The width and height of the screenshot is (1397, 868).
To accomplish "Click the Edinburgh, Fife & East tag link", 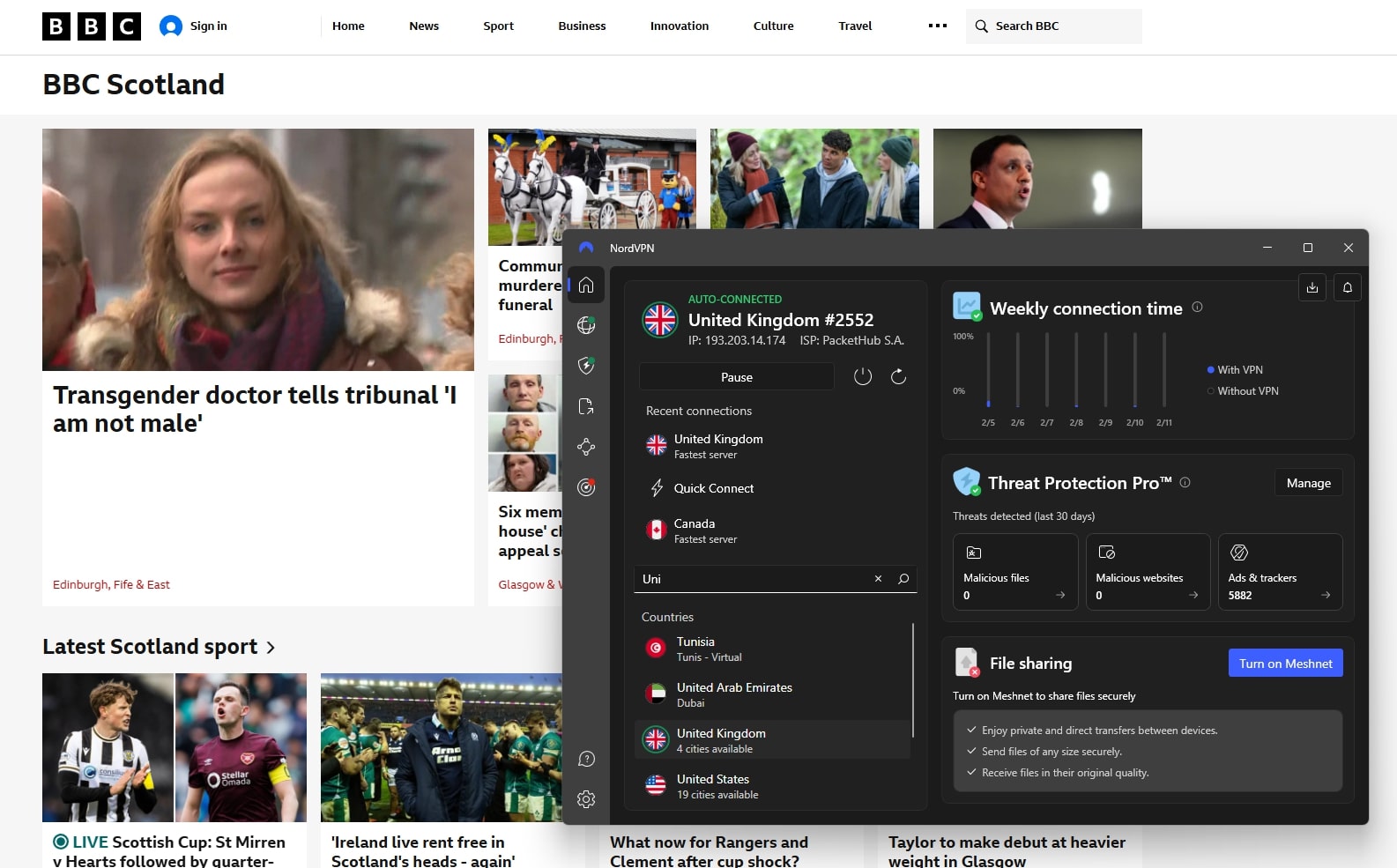I will point(111,584).
